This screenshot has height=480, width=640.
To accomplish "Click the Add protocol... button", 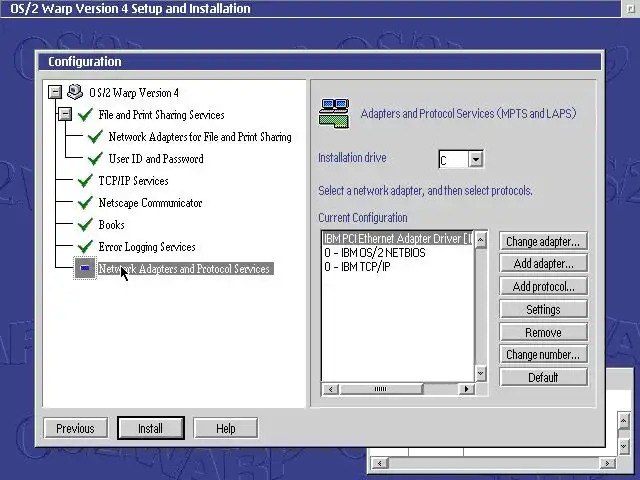I will [543, 287].
